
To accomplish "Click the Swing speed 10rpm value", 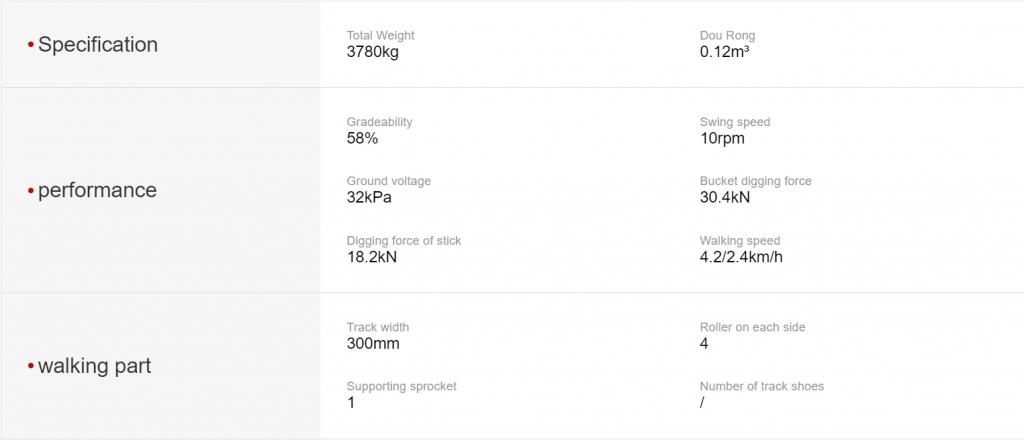I will pos(722,138).
